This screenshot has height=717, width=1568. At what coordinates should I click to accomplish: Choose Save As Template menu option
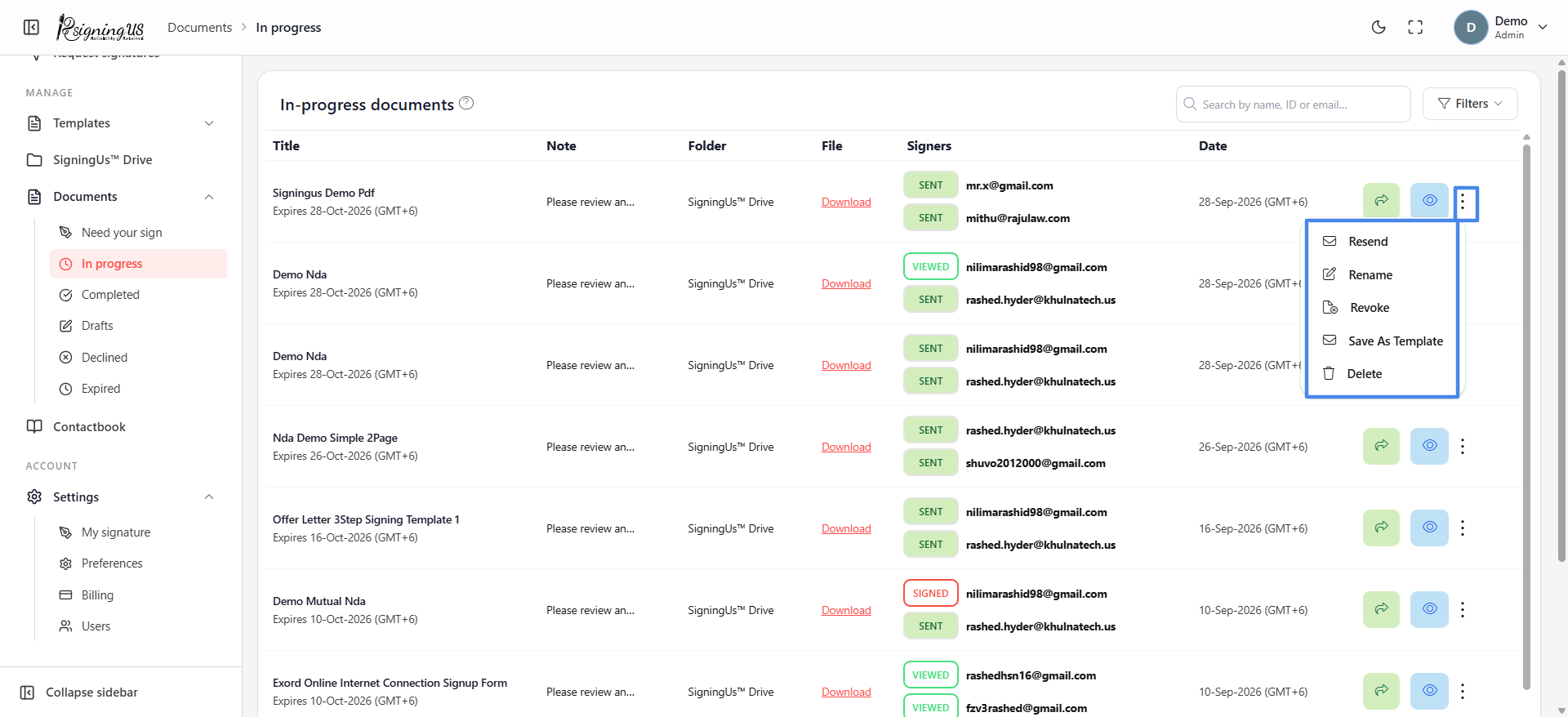coord(1382,341)
